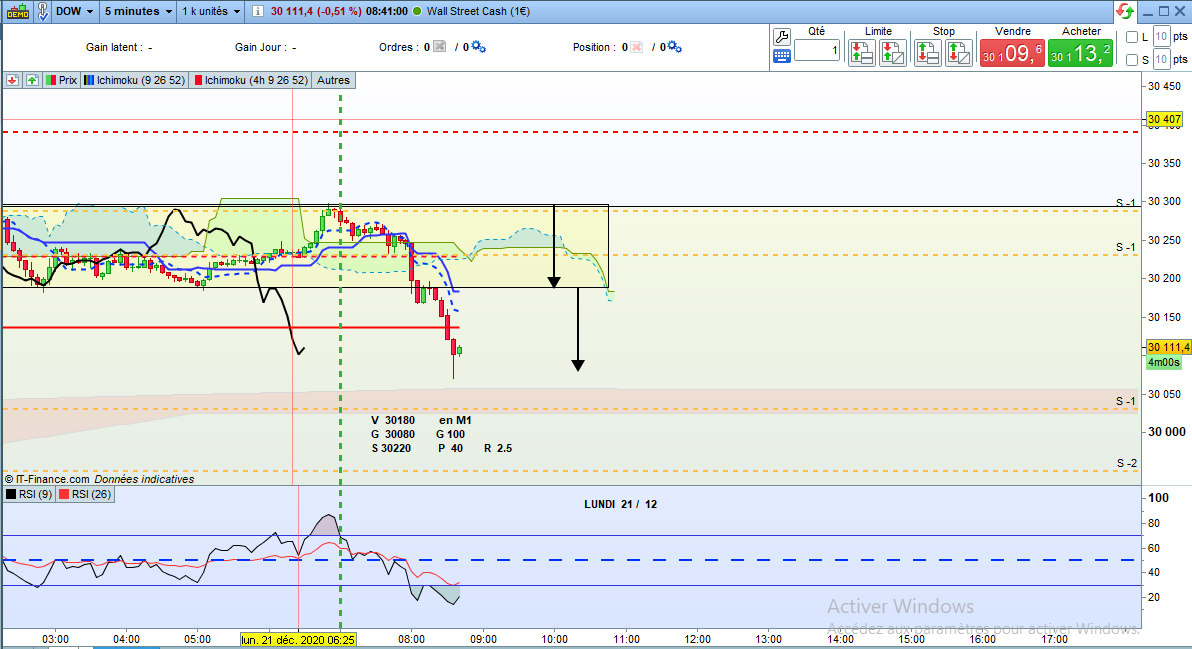This screenshot has width=1192, height=649.
Task: Click the S points input field
Action: pos(1161,59)
